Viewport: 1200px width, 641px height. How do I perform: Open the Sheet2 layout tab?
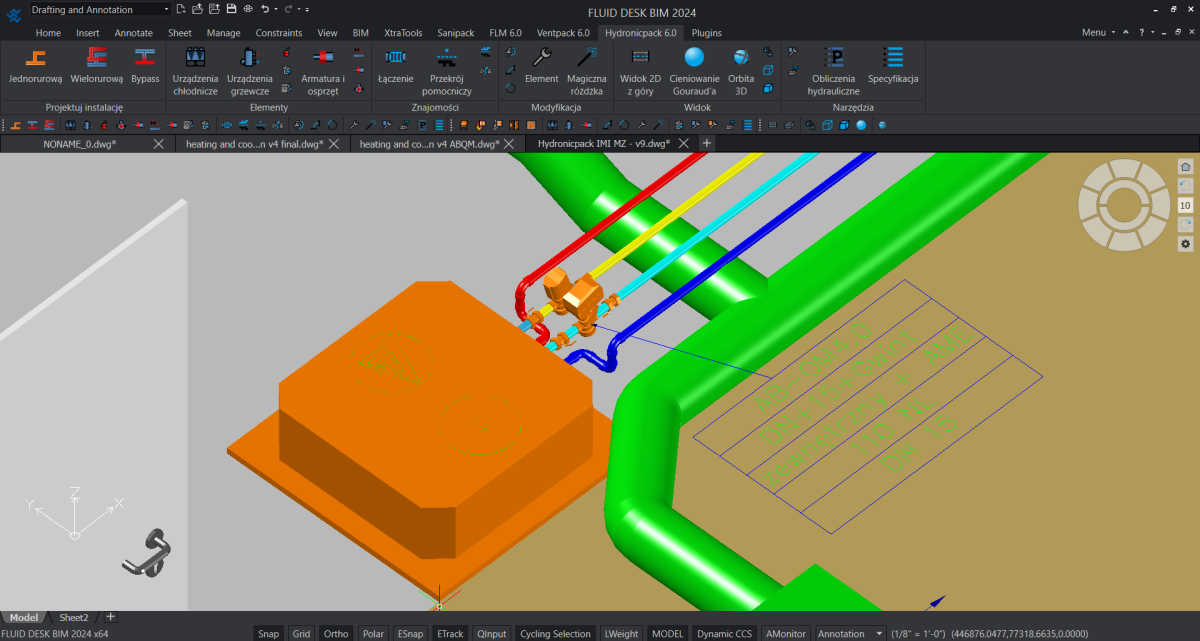coord(73,617)
